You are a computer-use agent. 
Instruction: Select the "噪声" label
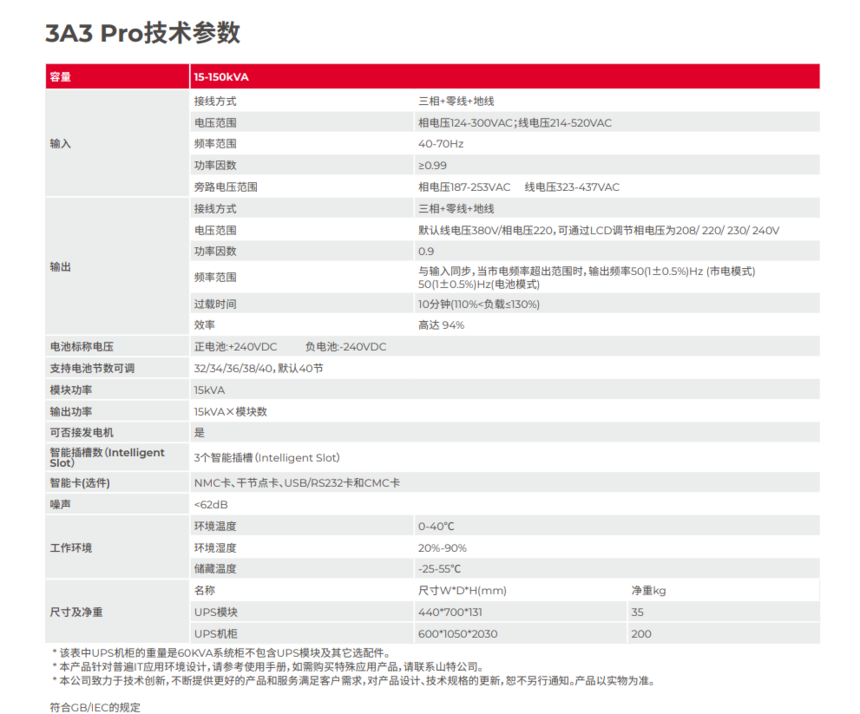[x=60, y=505]
